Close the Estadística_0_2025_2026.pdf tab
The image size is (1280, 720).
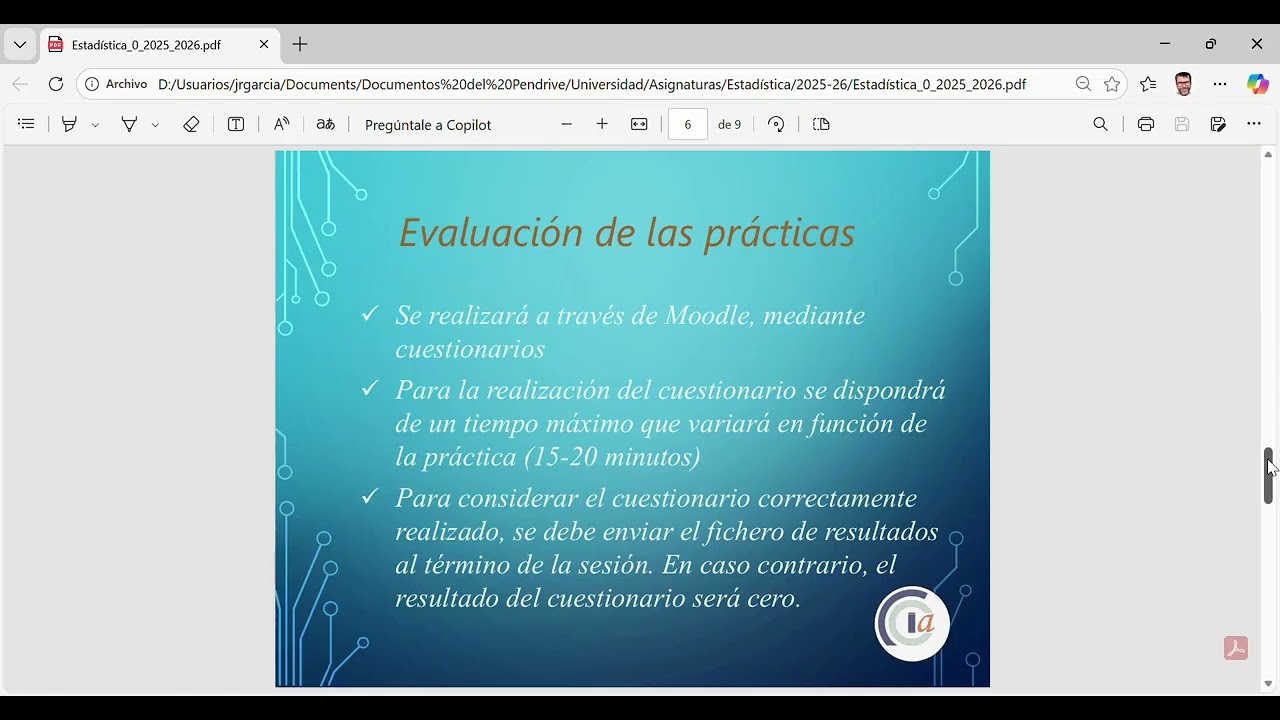click(264, 45)
